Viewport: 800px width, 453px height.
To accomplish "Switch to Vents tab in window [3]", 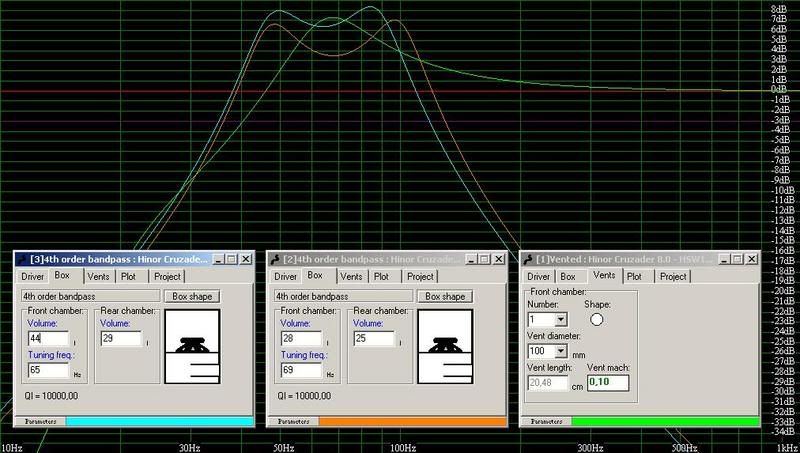I will click(99, 276).
